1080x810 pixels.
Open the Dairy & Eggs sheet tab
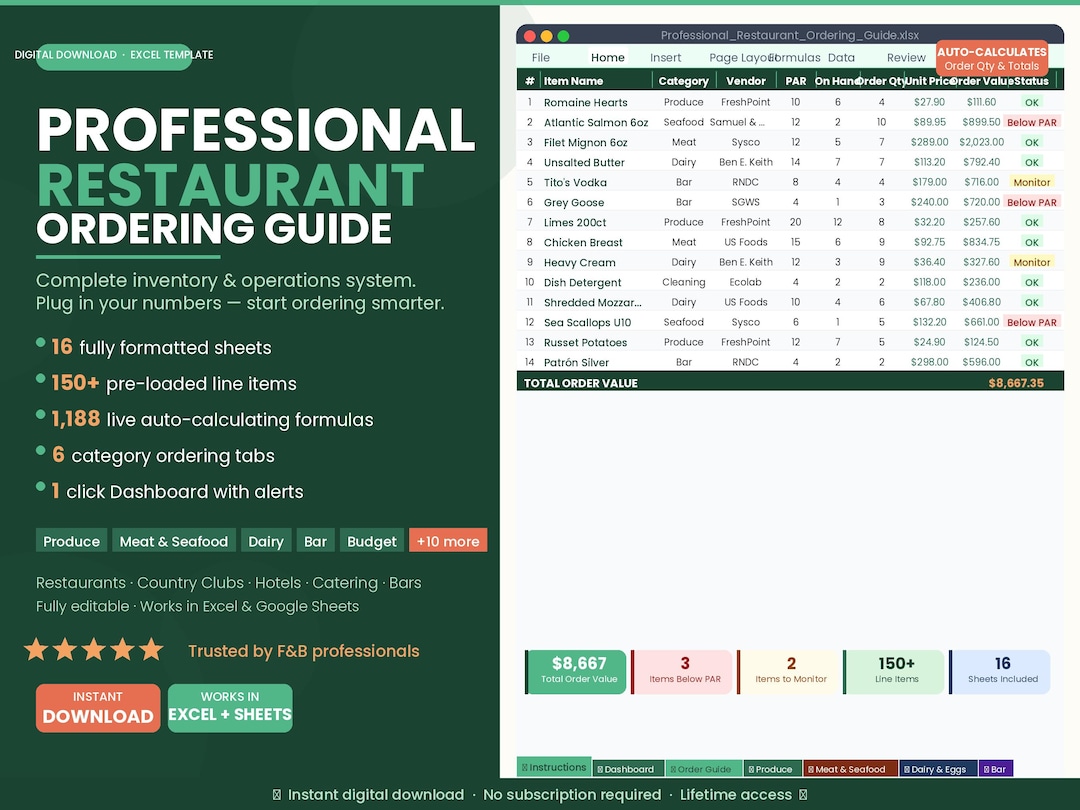click(938, 769)
